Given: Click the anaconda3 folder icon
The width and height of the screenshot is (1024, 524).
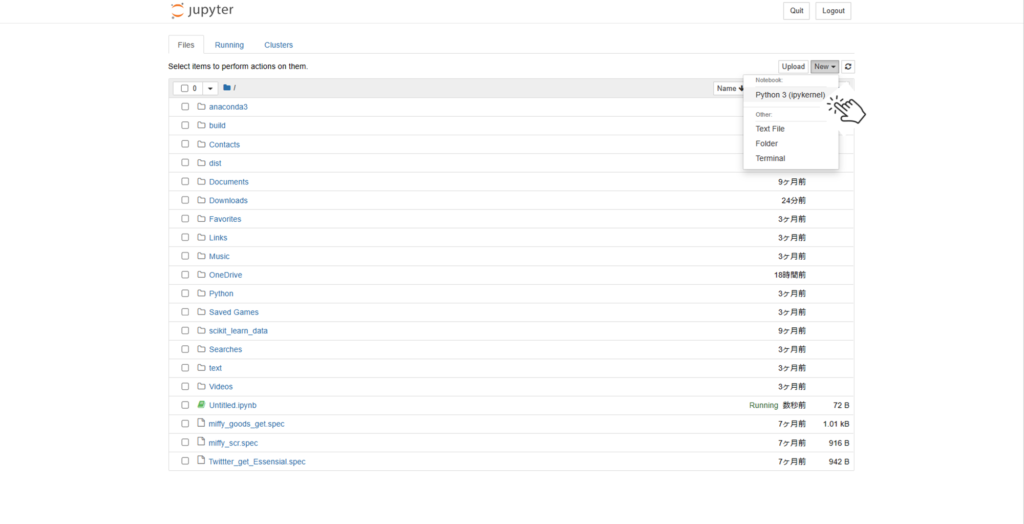Looking at the screenshot, I should (201, 107).
